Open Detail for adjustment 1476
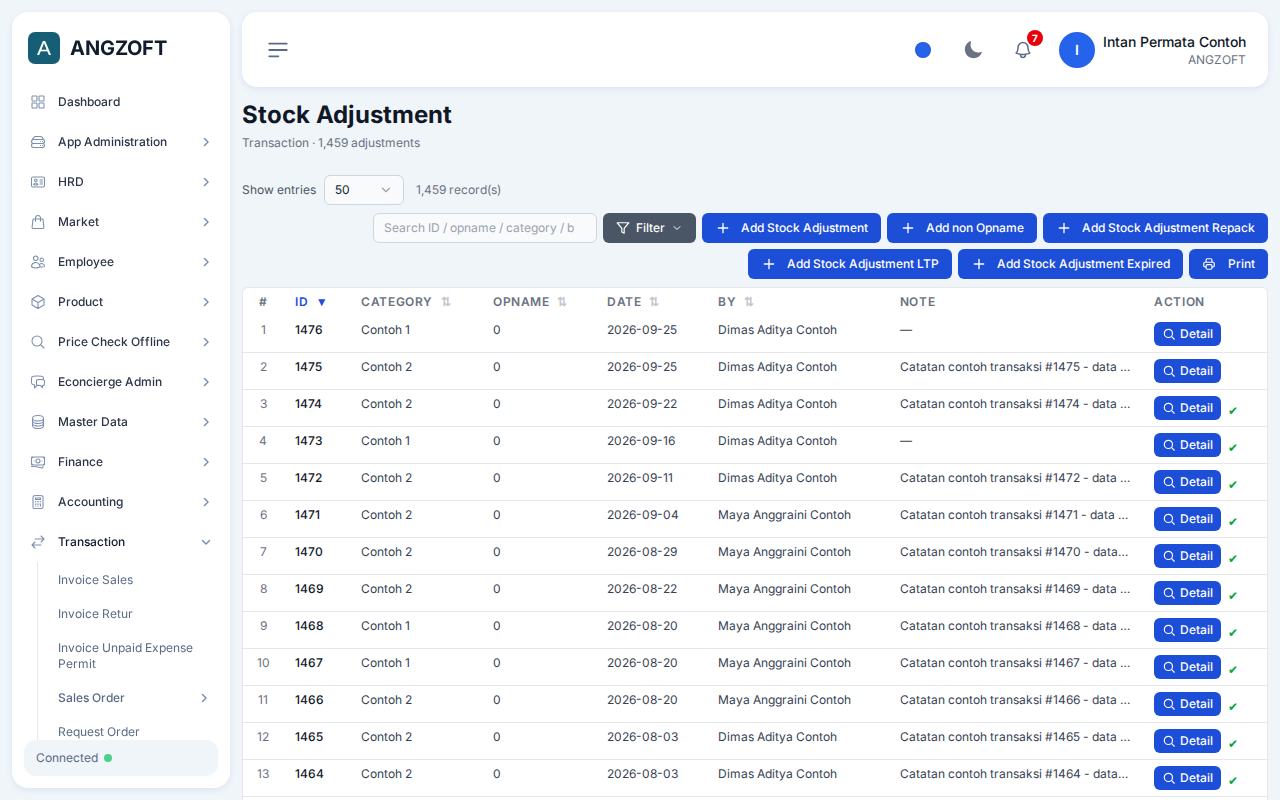Viewport: 1280px width, 800px height. pyautogui.click(x=1187, y=334)
